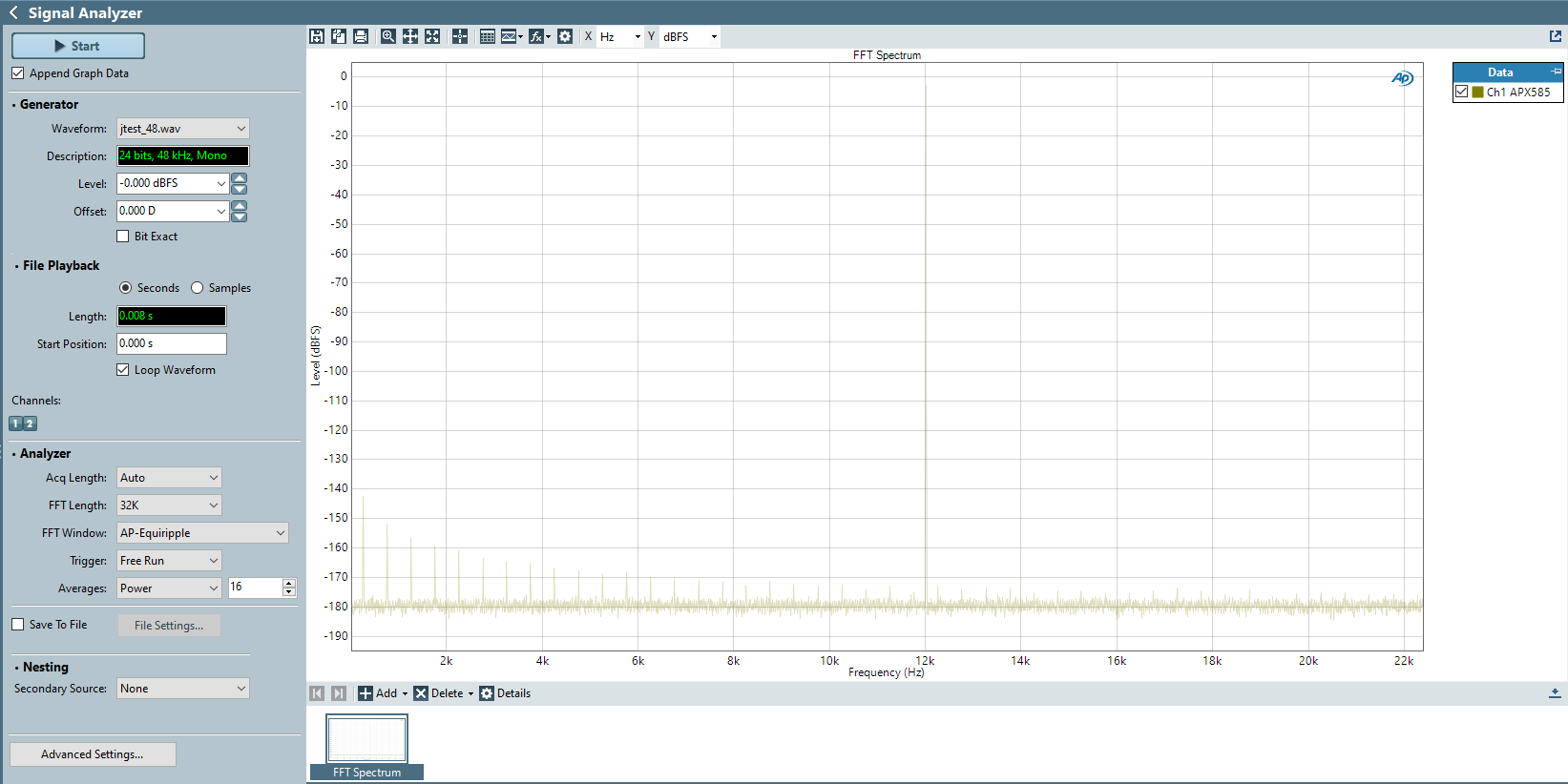Collapse the Analyzer section
Viewport: 1568px width, 784px height.
coord(13,454)
